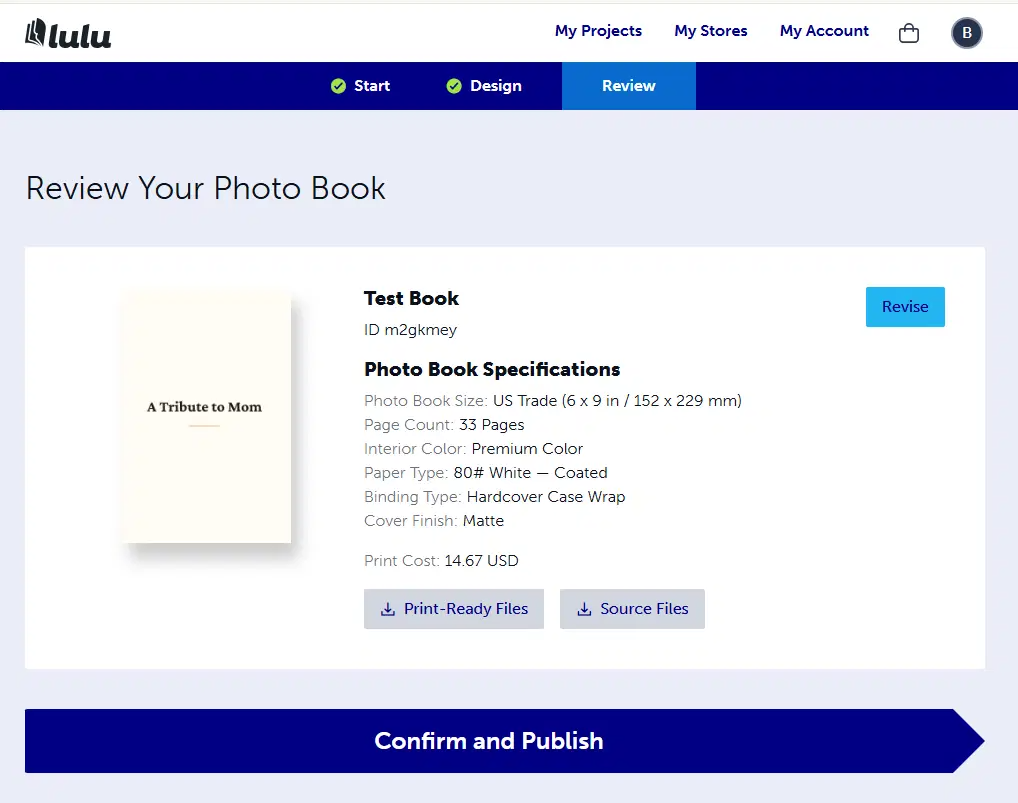Click the green checkmark beside Start
Image resolution: width=1018 pixels, height=803 pixels.
tap(338, 86)
